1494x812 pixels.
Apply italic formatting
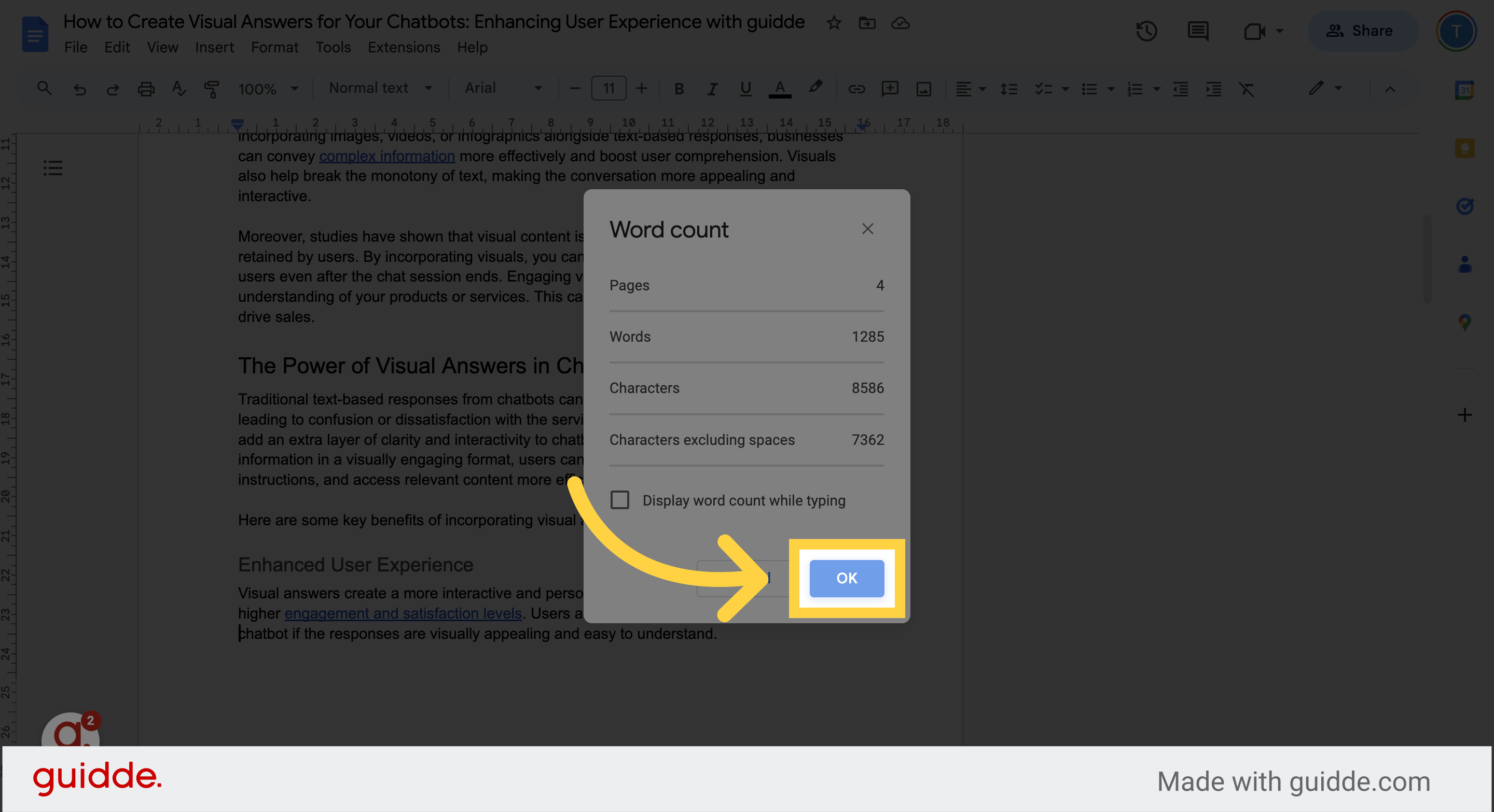coord(712,89)
